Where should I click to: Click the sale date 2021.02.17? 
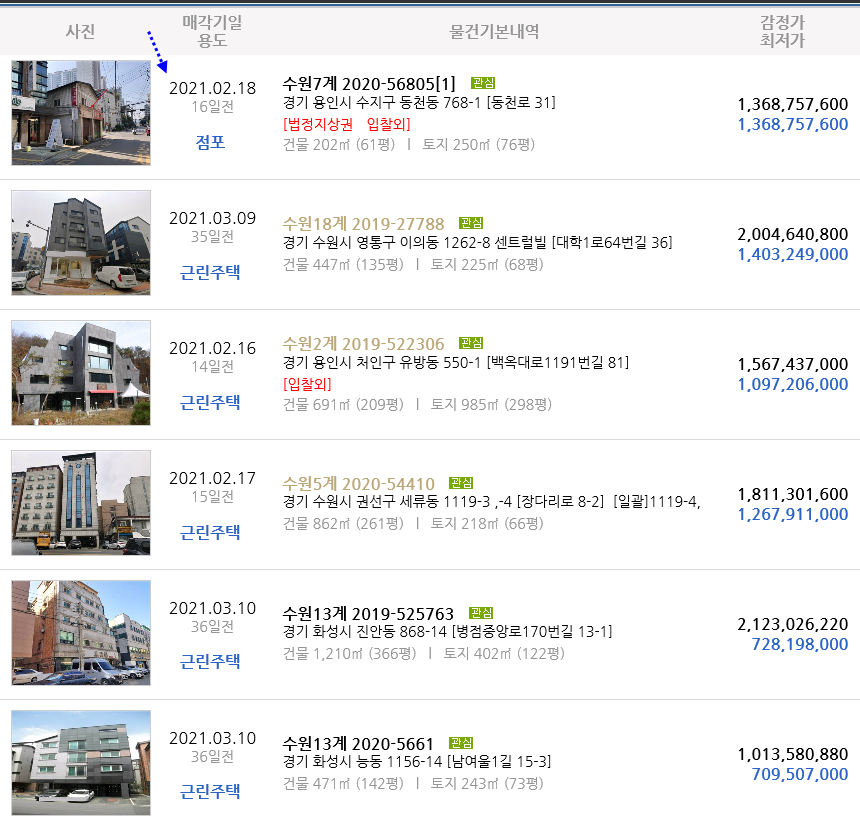click(x=212, y=478)
